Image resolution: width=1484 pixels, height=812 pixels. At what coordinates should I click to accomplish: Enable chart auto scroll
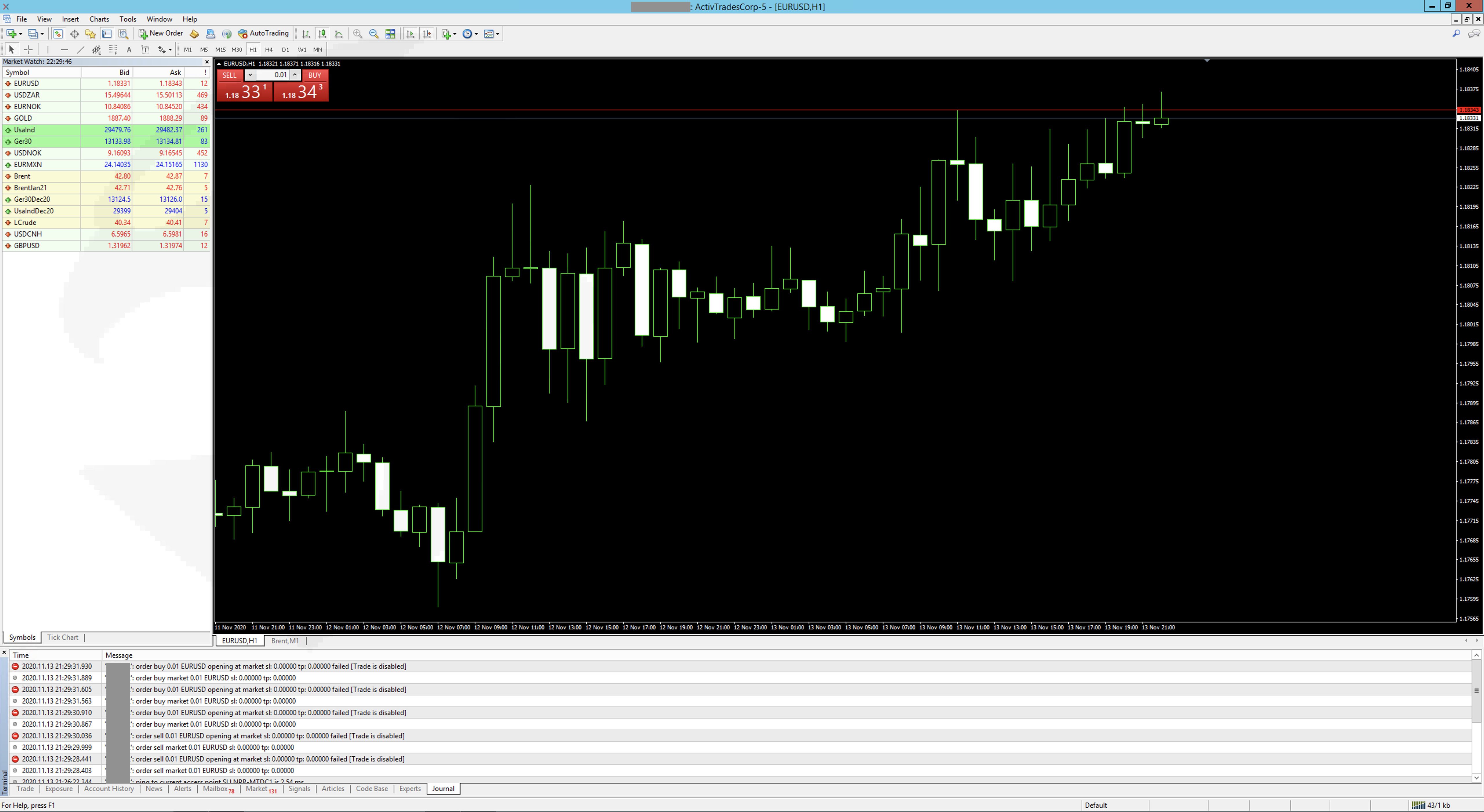[410, 34]
